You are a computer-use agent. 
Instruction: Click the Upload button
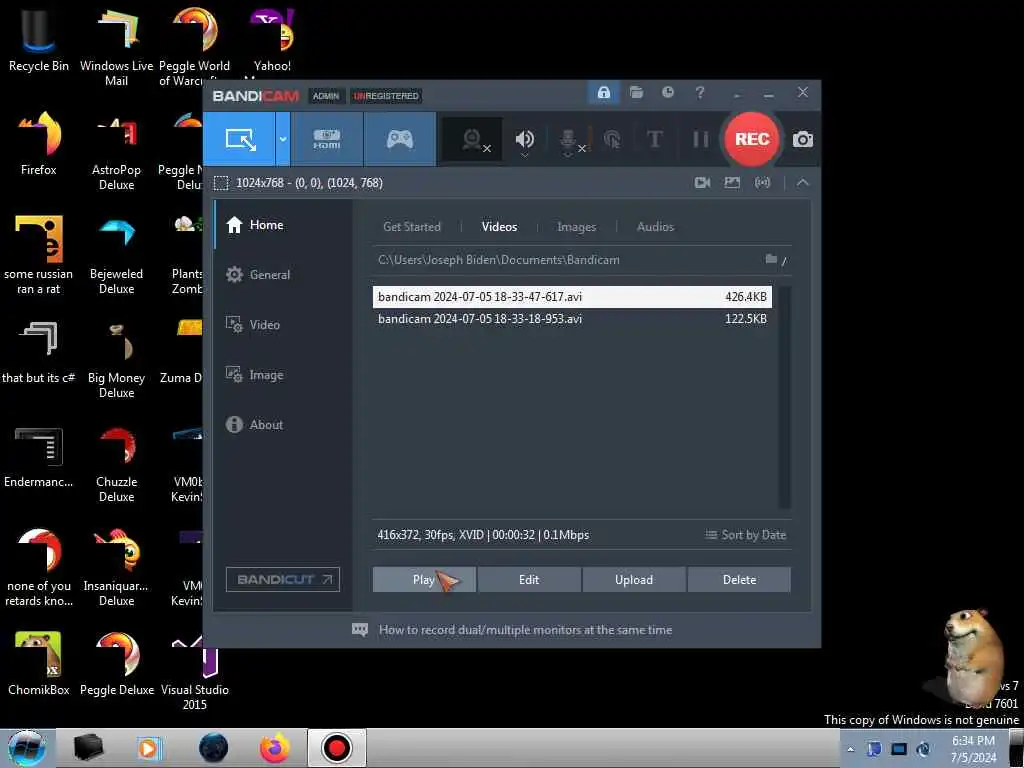634,580
